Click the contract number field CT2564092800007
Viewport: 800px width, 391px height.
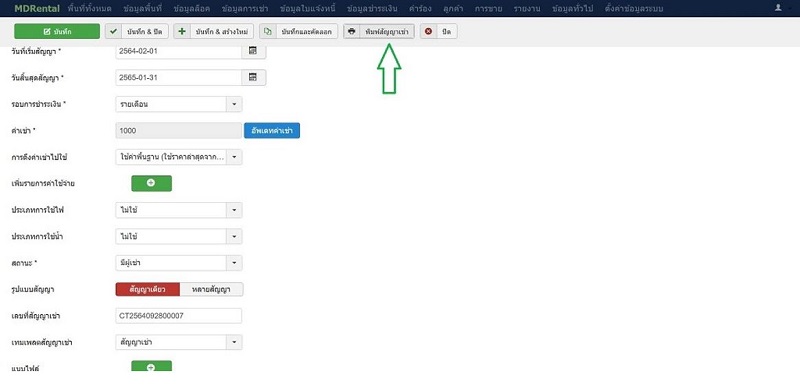point(179,316)
